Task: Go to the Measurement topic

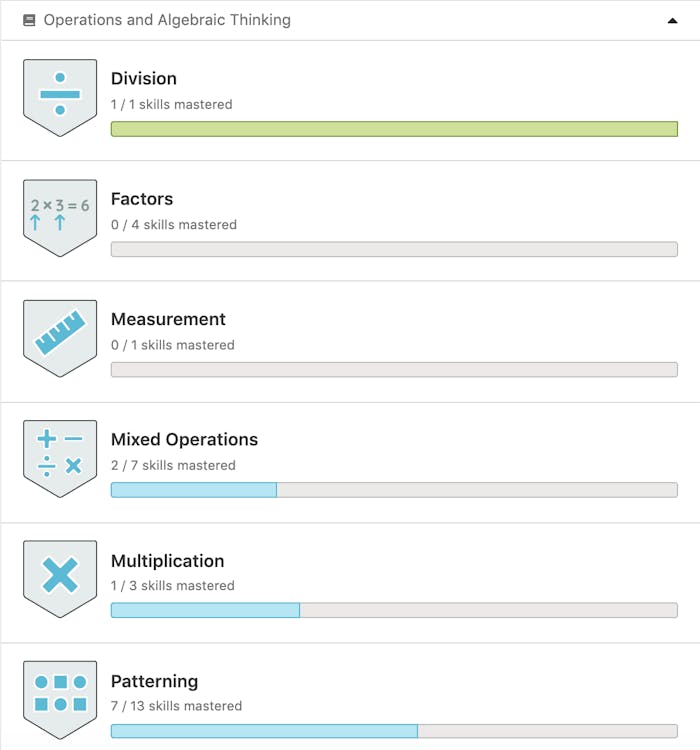Action: coord(168,319)
